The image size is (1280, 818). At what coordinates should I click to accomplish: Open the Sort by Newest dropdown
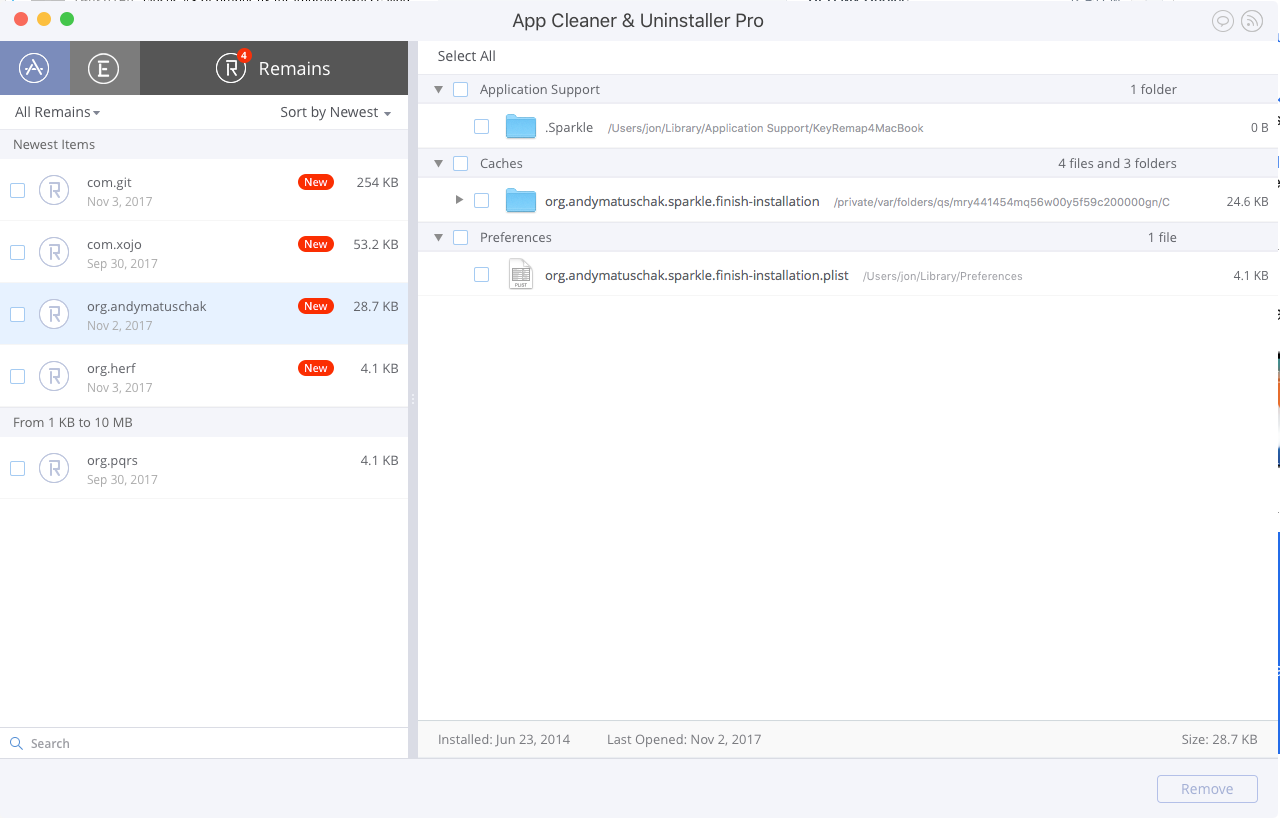pos(335,112)
